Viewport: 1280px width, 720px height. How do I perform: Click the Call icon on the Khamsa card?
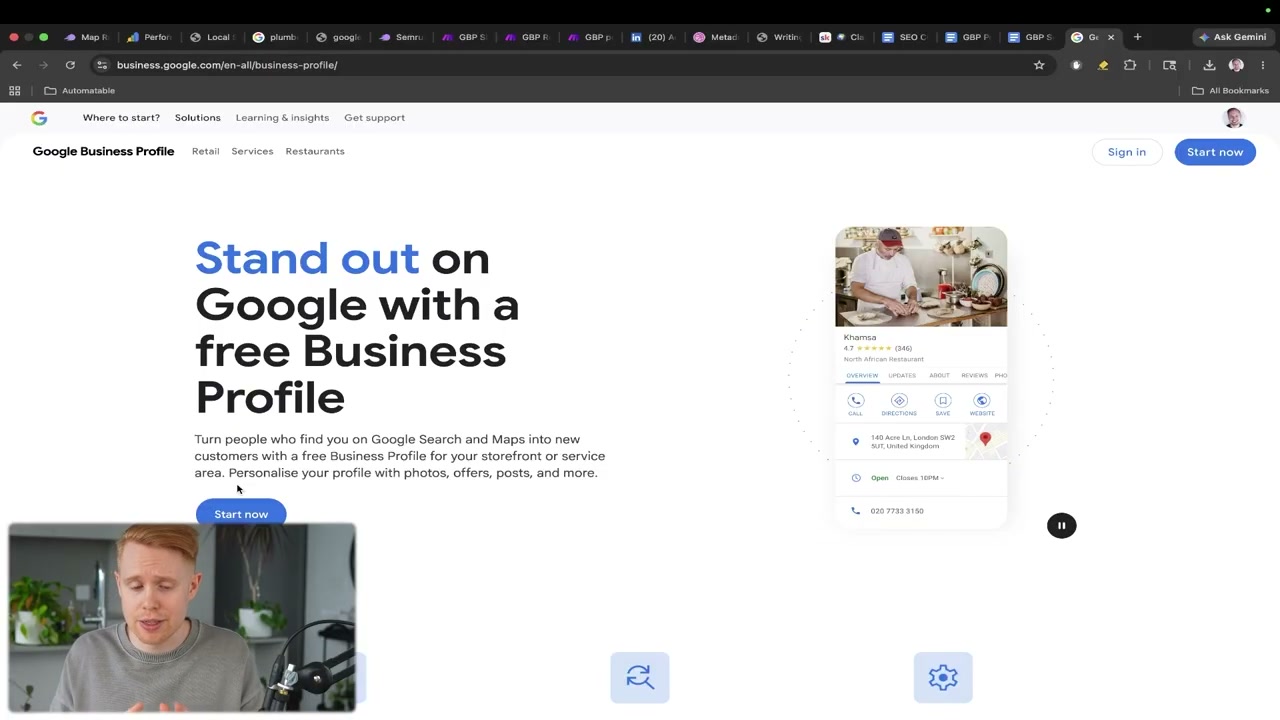[x=855, y=401]
